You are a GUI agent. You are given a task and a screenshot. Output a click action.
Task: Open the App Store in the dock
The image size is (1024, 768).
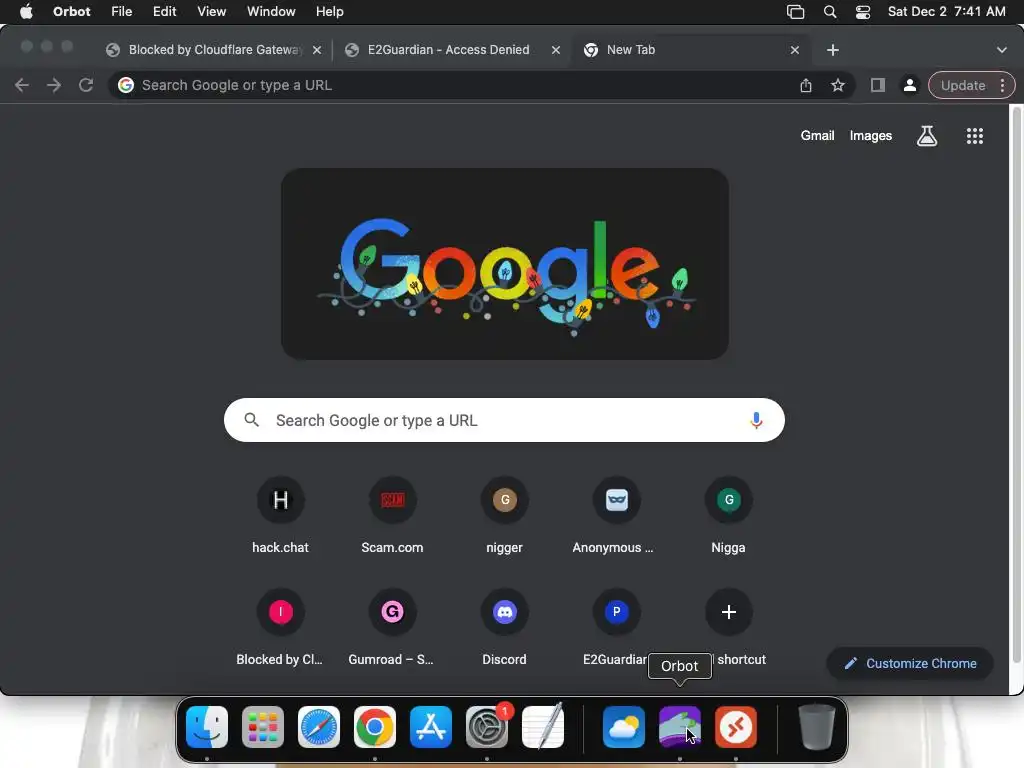(x=430, y=727)
